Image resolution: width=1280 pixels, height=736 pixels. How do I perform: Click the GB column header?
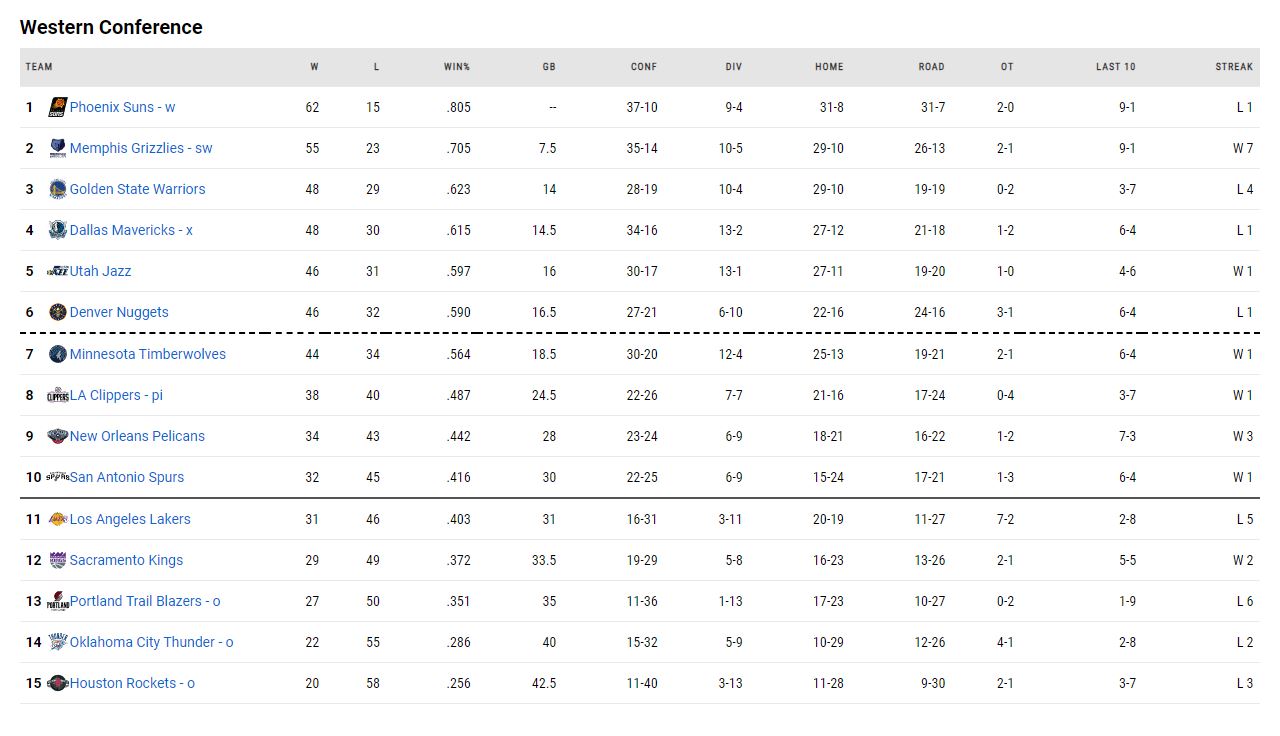[x=549, y=67]
